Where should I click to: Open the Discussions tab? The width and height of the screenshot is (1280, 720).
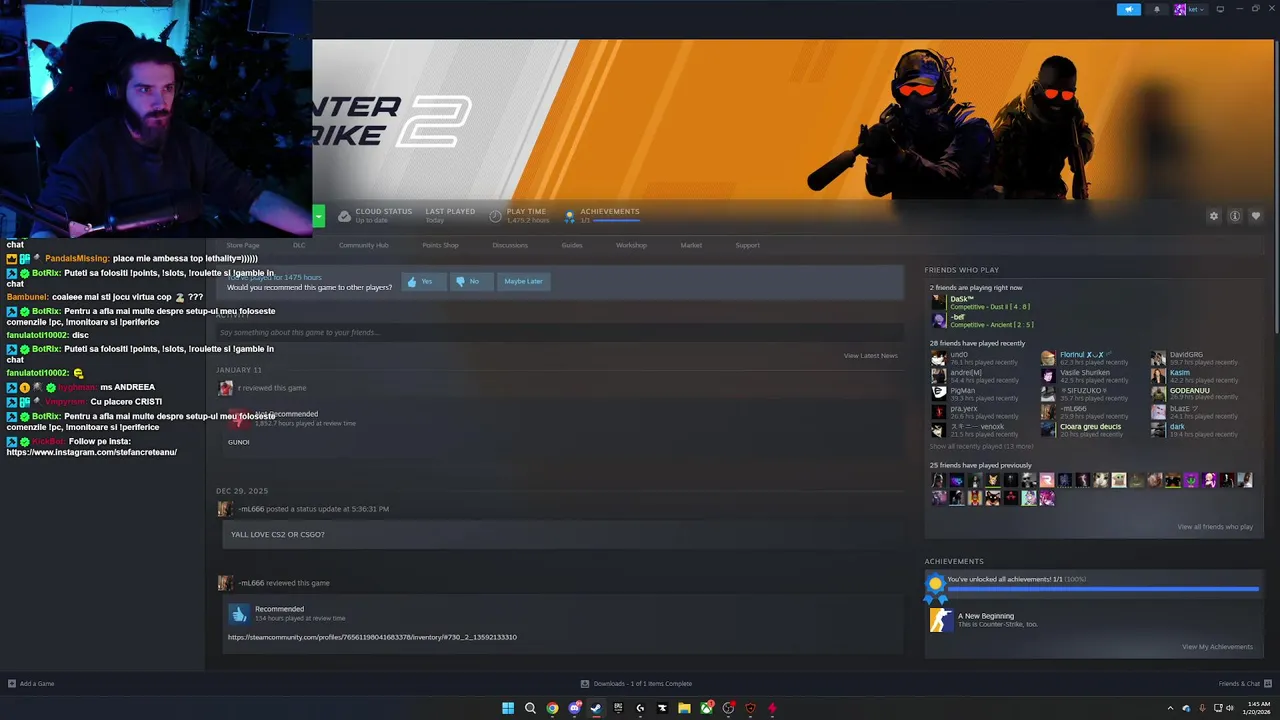(x=510, y=245)
